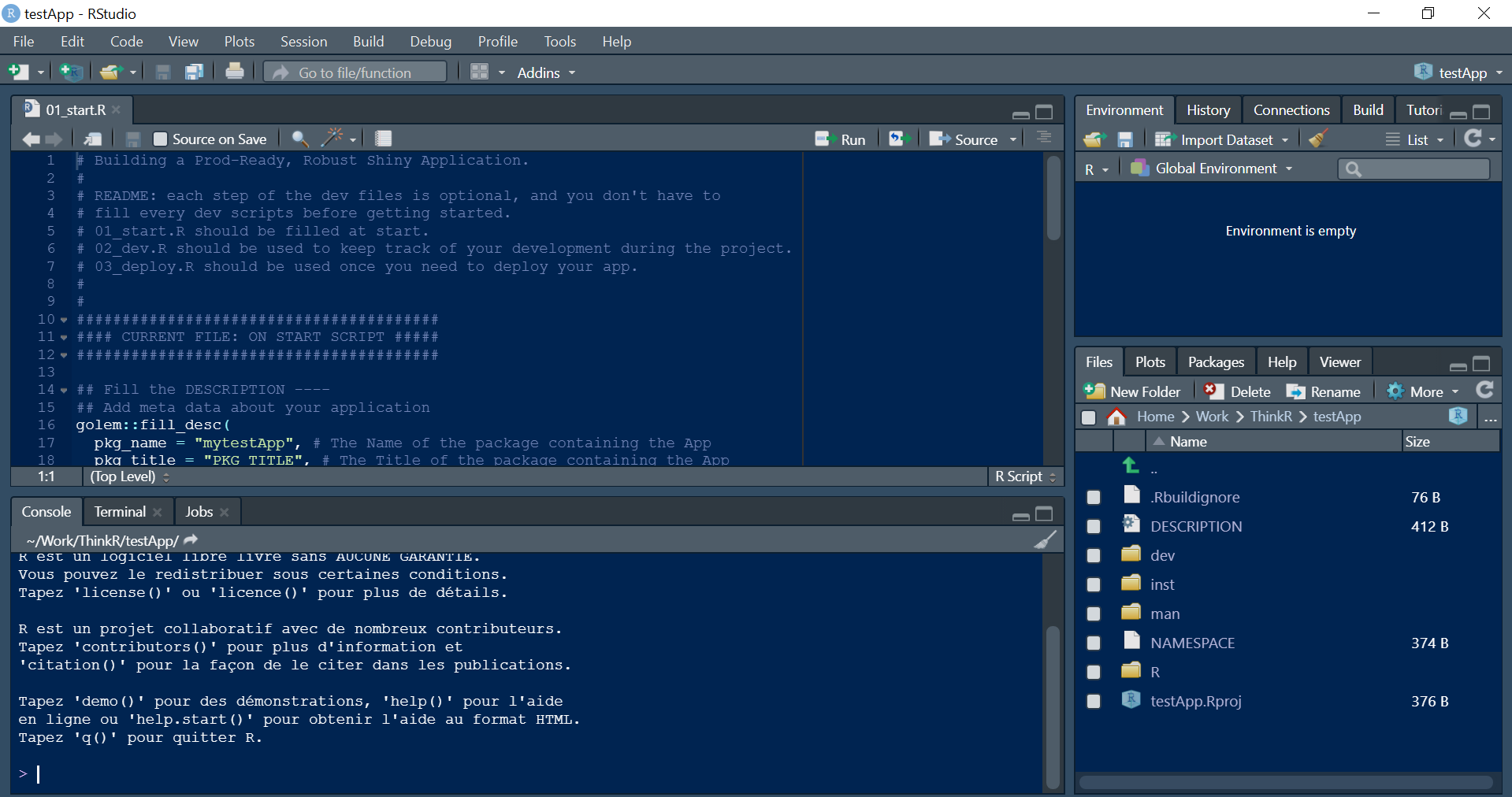Select the checkbox next to DESCRIPTION
This screenshot has height=797, width=1512.
tap(1093, 527)
